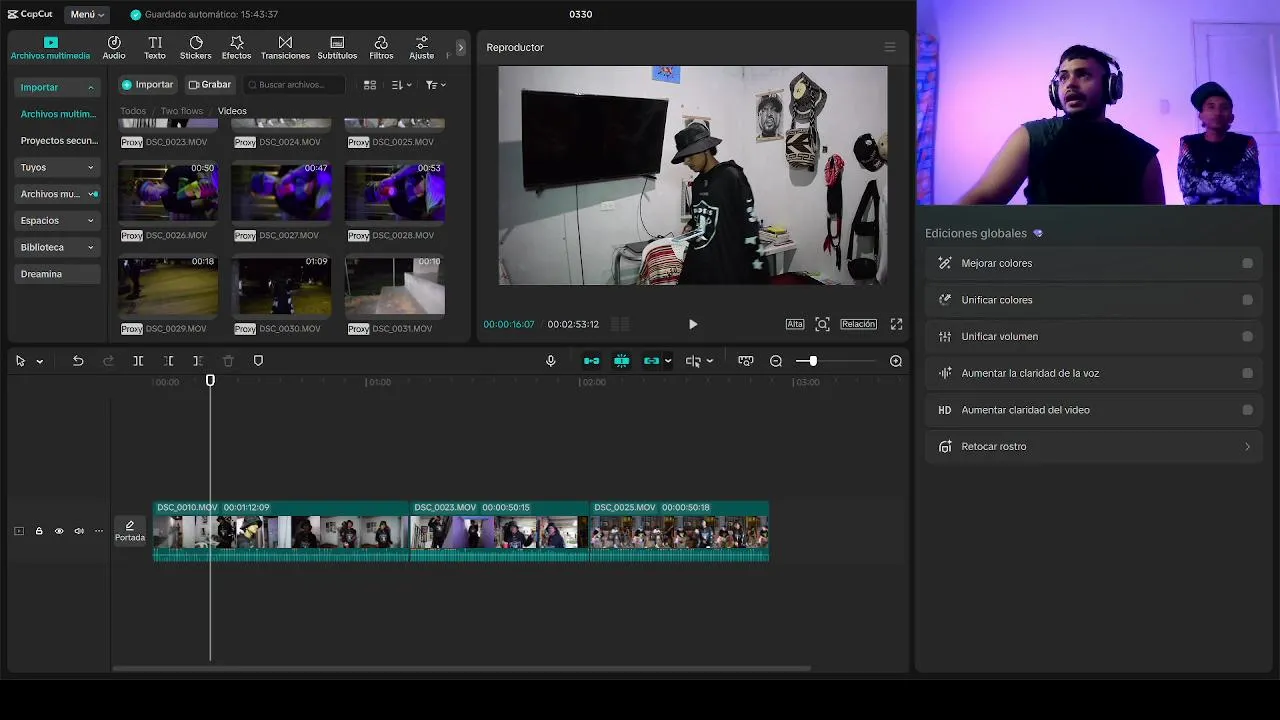
Task: Open the Filtros panel
Action: [381, 48]
